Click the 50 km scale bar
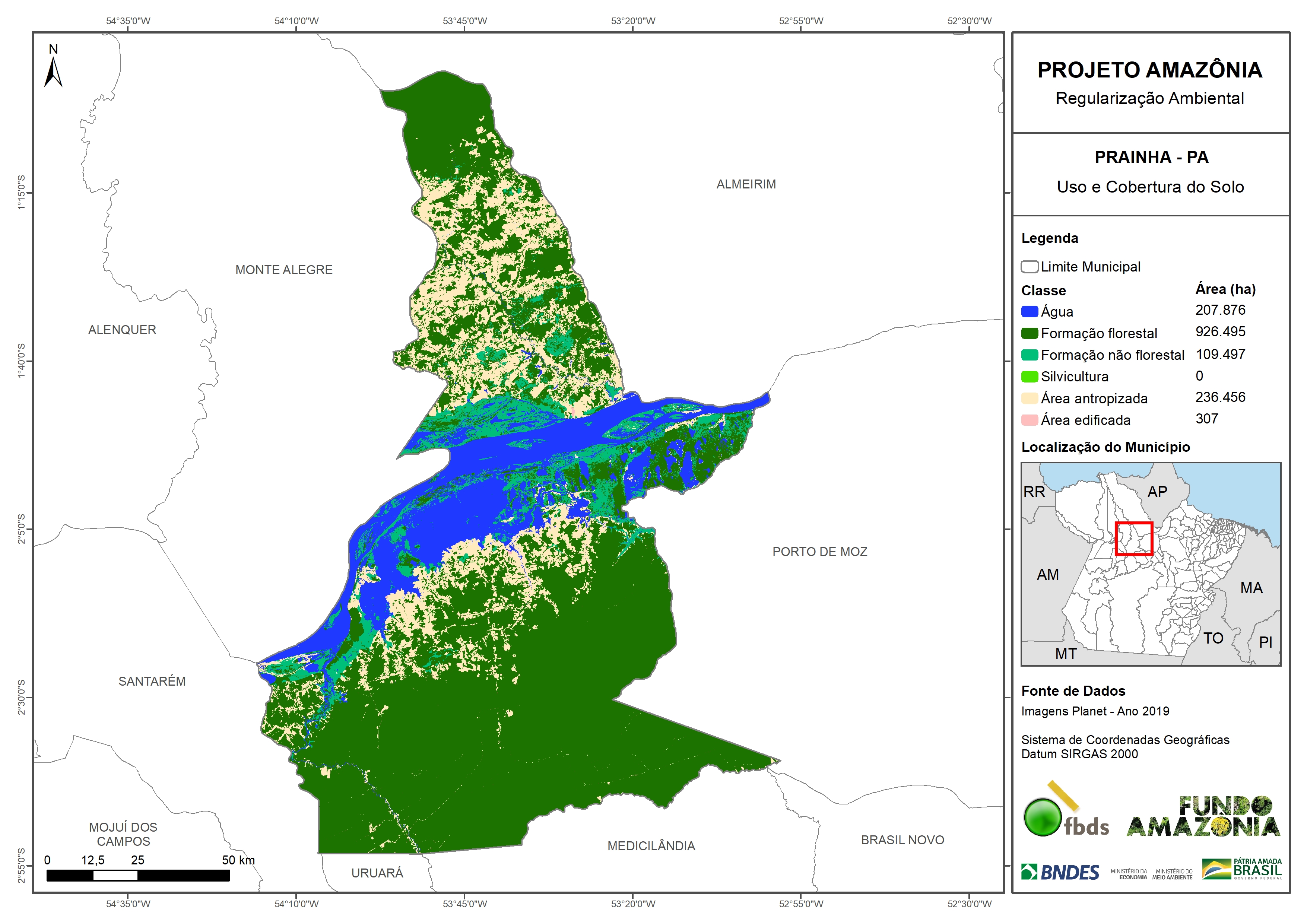1307x924 pixels. coord(138,875)
